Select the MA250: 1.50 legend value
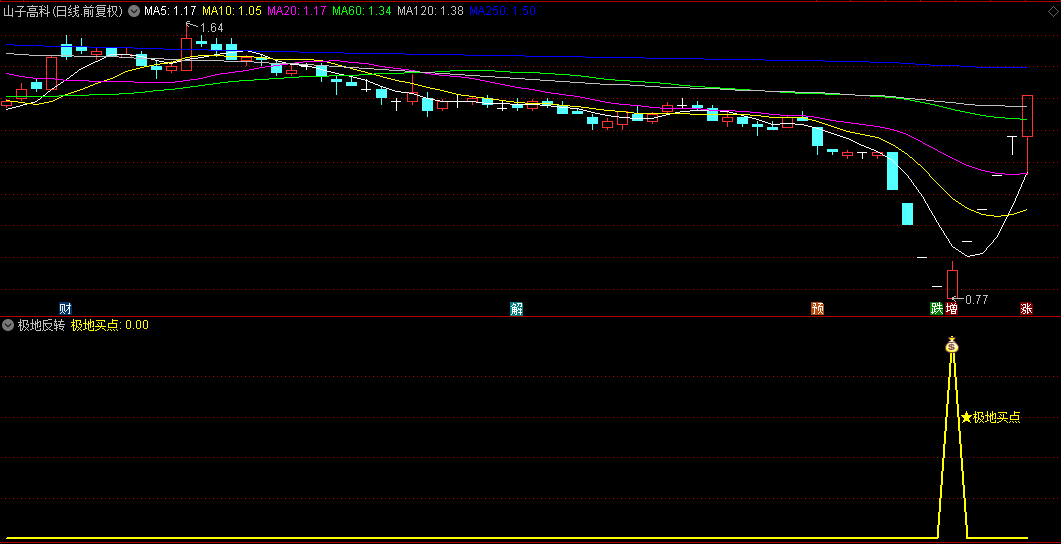 [x=503, y=11]
